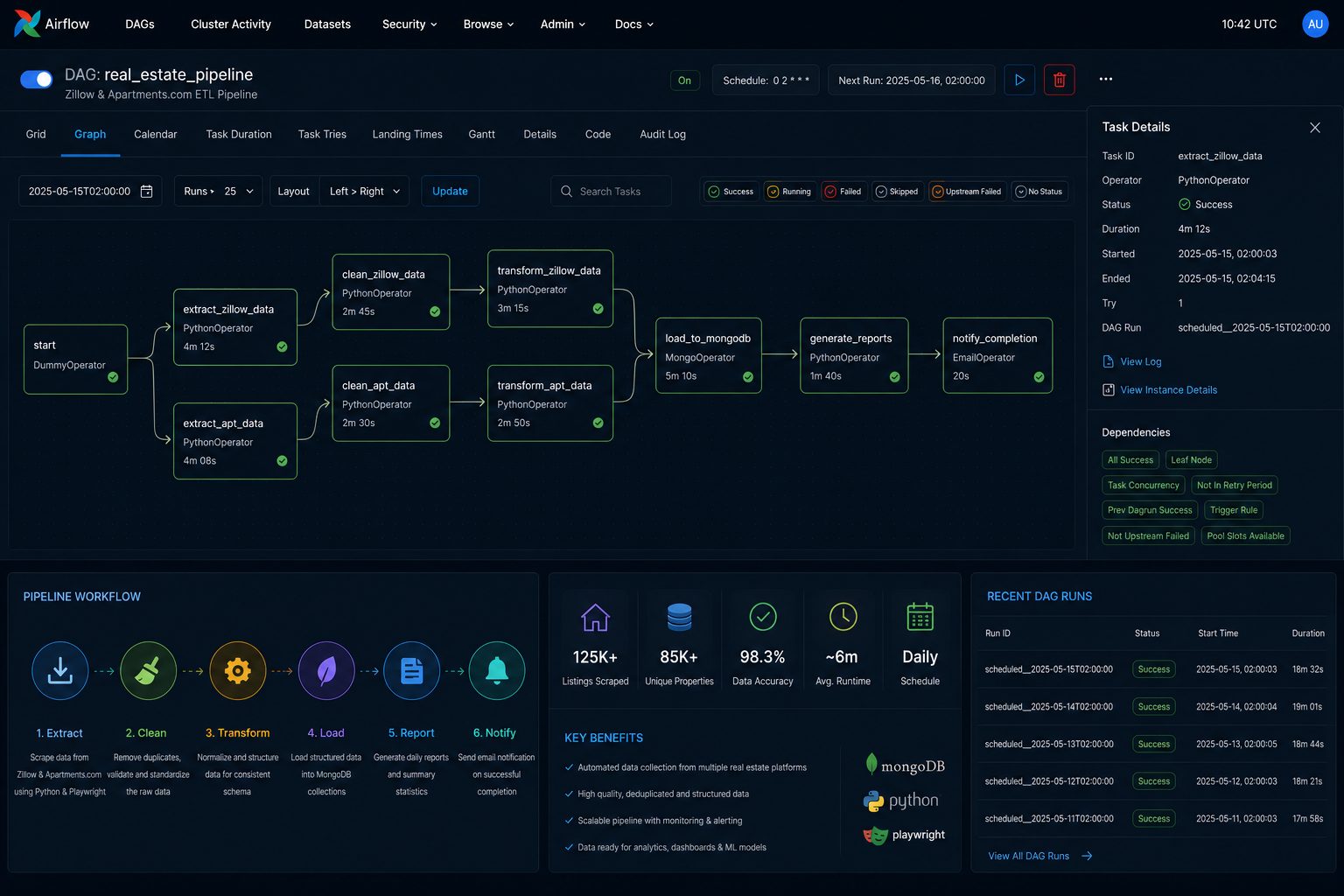
Task: Trigger the DAG with the play icon
Action: click(1019, 80)
